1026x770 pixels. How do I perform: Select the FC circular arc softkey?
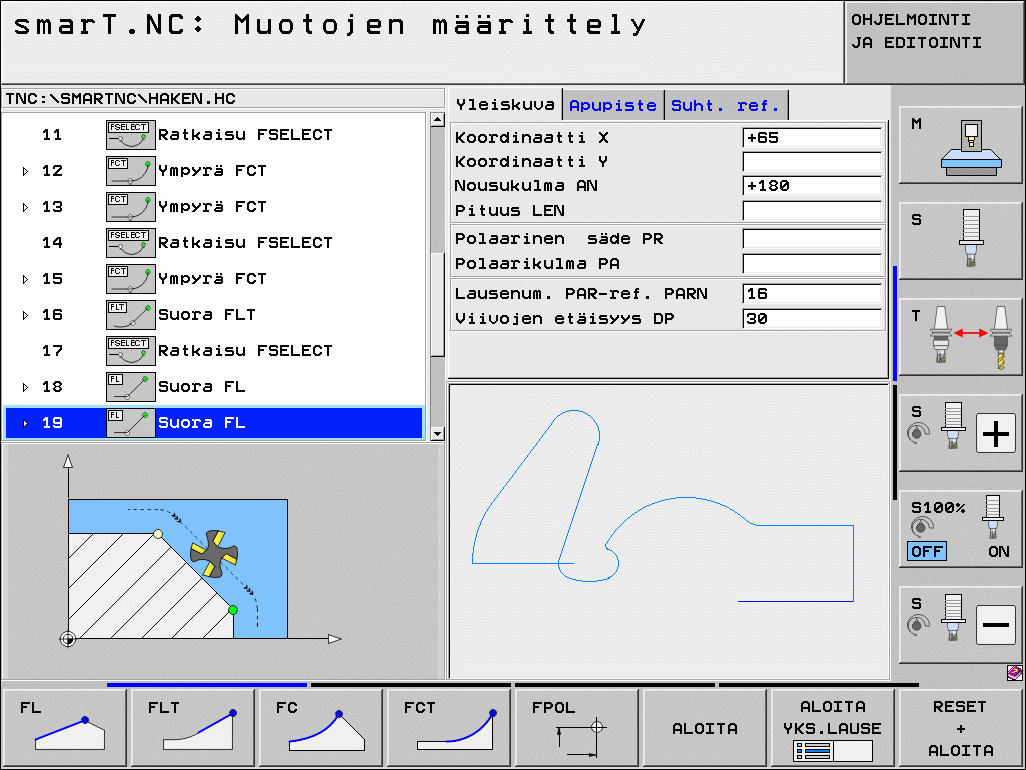click(321, 727)
